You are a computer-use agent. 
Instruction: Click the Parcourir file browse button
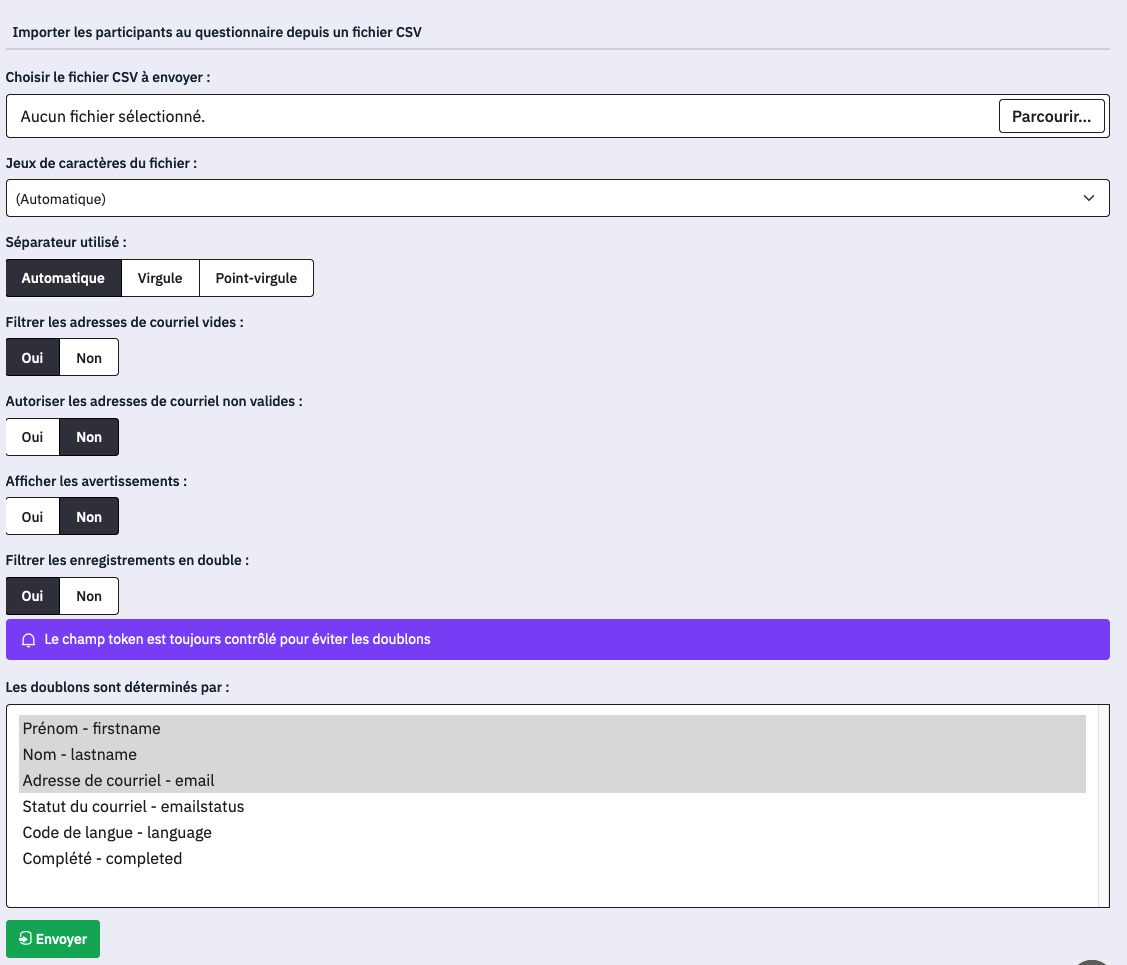click(x=1051, y=116)
